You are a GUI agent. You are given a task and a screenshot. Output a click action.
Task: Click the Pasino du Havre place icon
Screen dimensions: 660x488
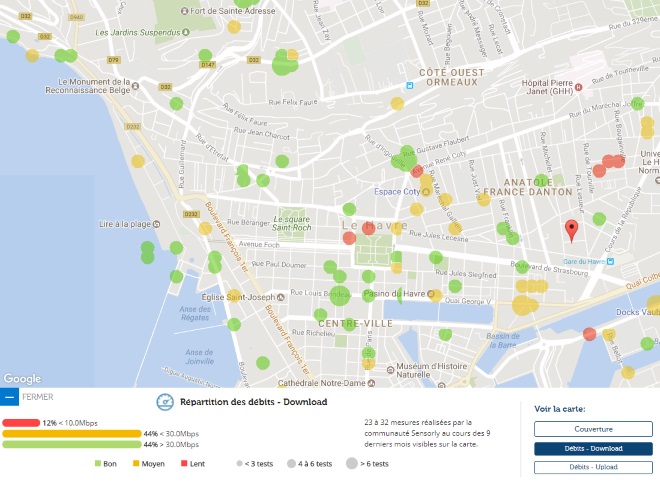tap(431, 294)
